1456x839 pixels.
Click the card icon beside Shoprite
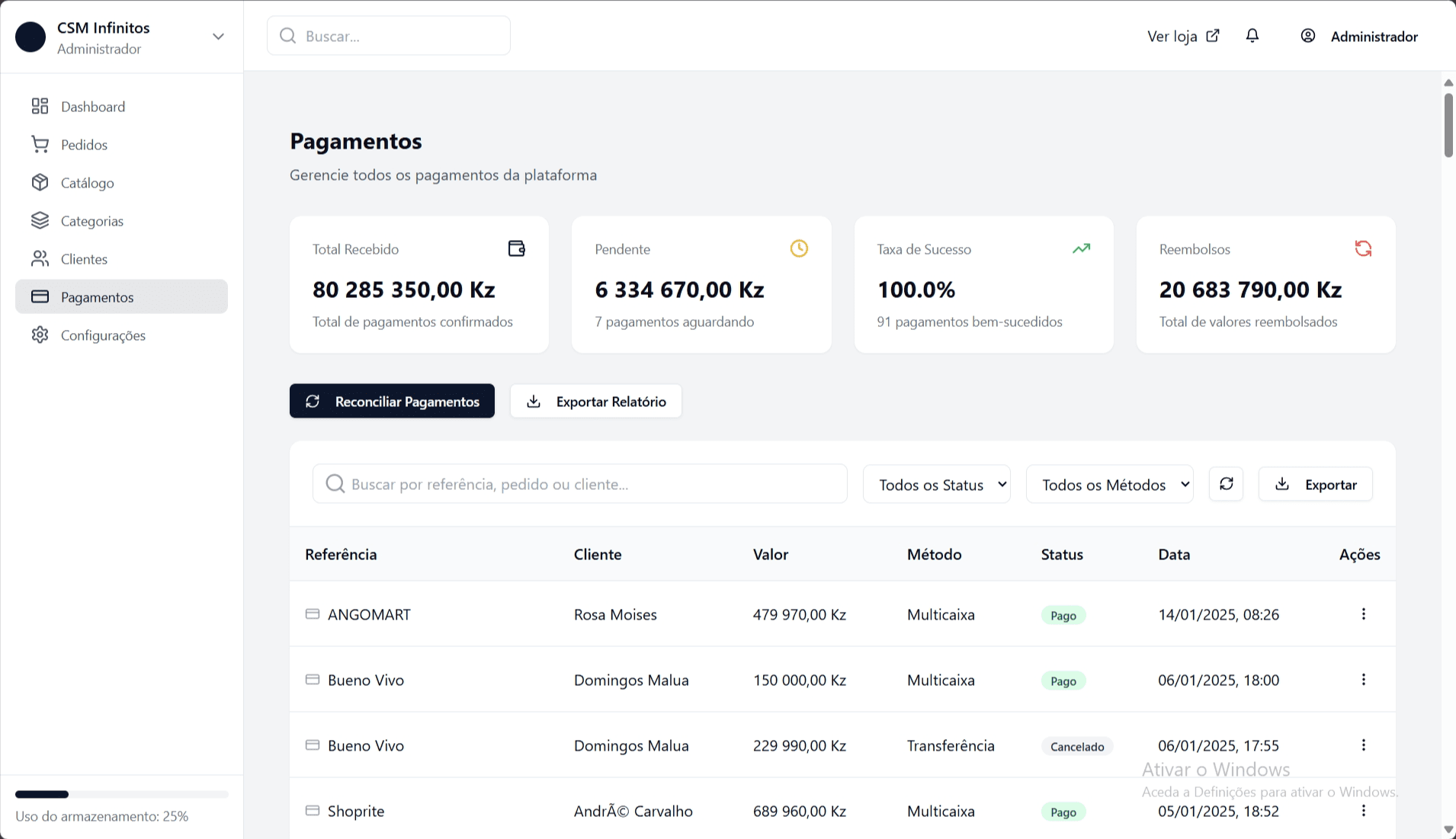tap(313, 811)
